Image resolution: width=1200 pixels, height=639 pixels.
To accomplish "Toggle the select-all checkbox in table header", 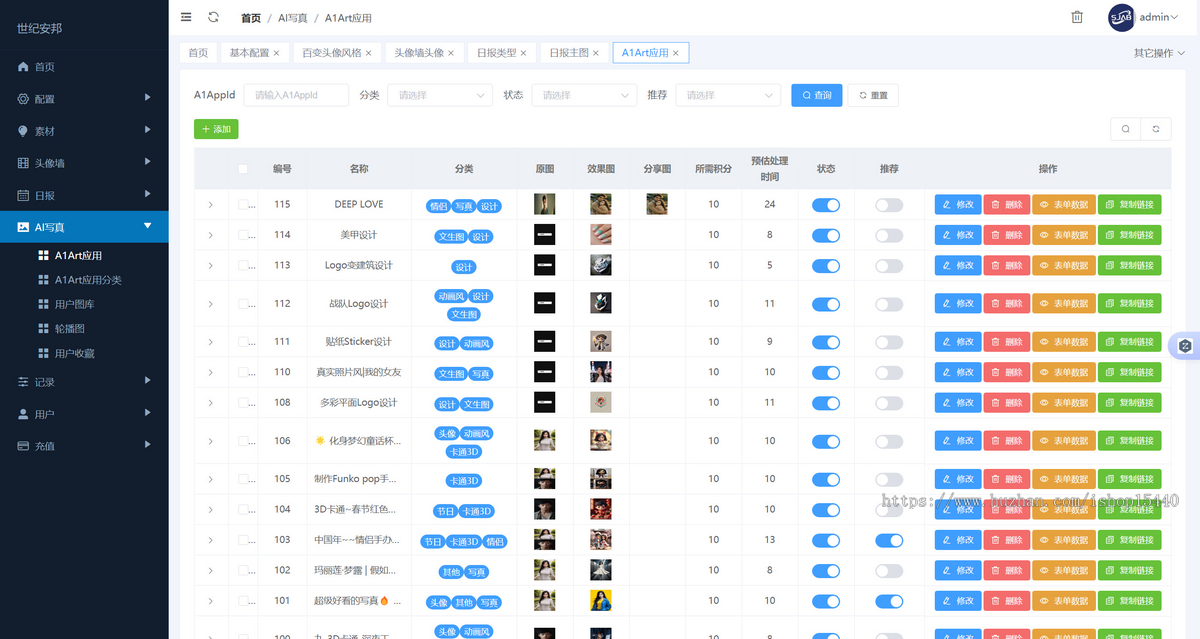I will pos(243,169).
